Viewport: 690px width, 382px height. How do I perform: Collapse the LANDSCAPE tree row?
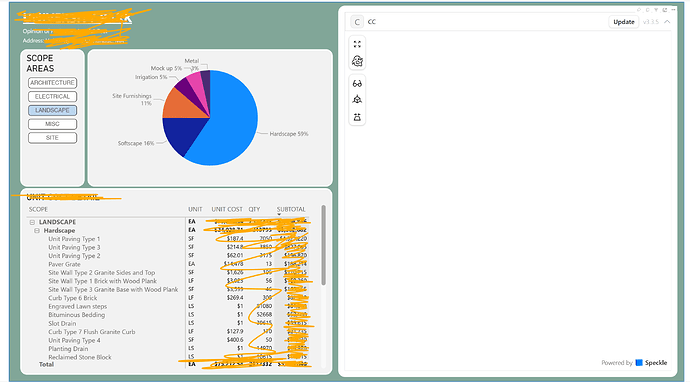(x=32, y=222)
